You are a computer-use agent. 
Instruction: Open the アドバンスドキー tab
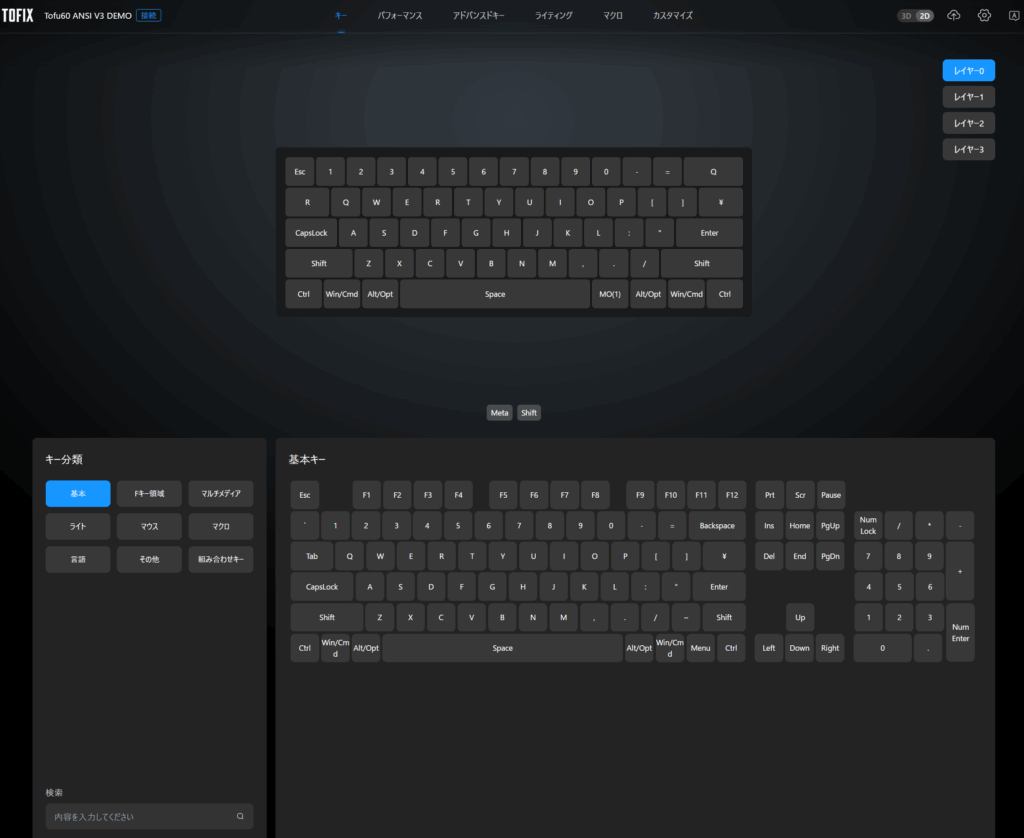[478, 16]
